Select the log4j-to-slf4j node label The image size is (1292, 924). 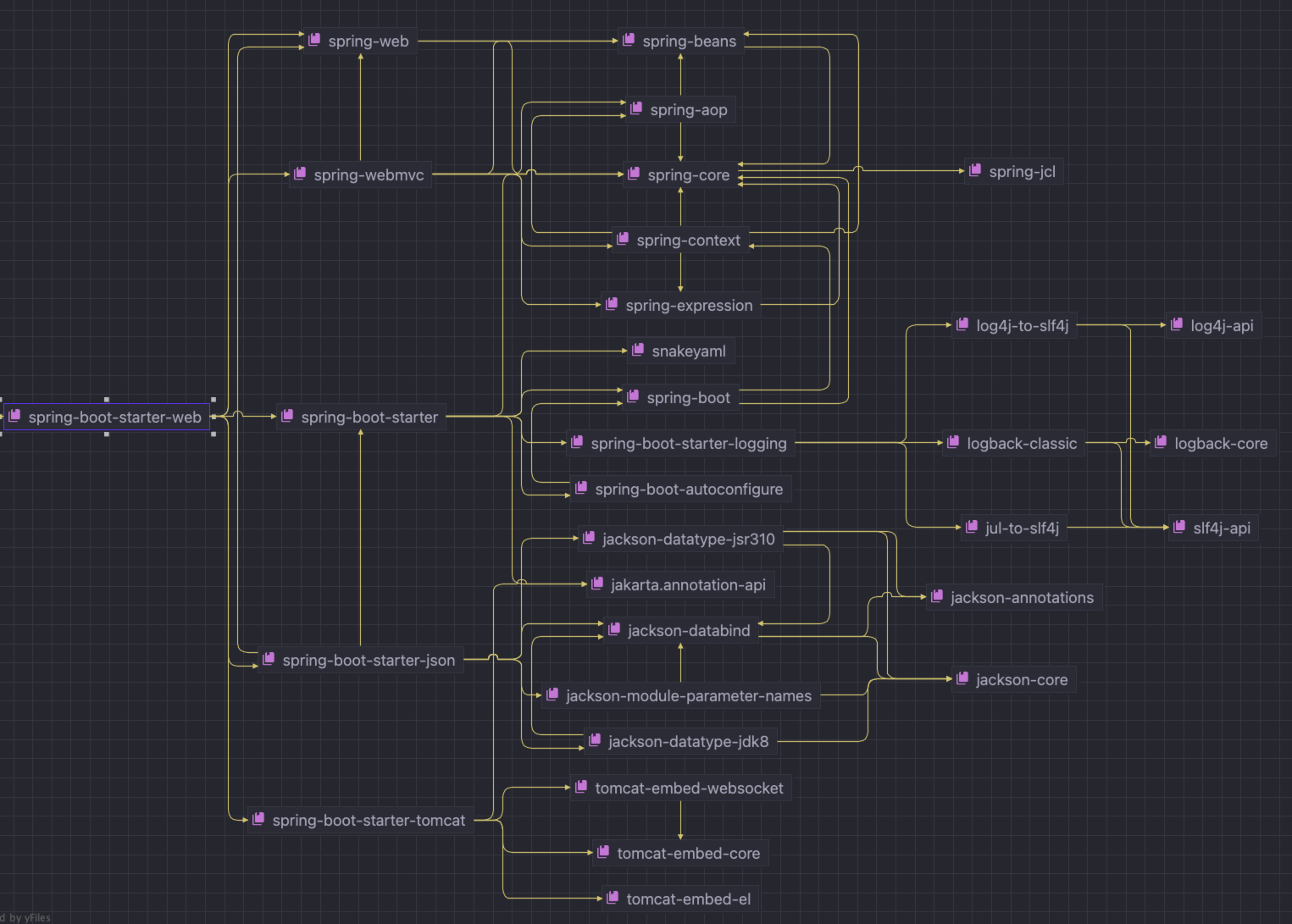click(x=1023, y=326)
